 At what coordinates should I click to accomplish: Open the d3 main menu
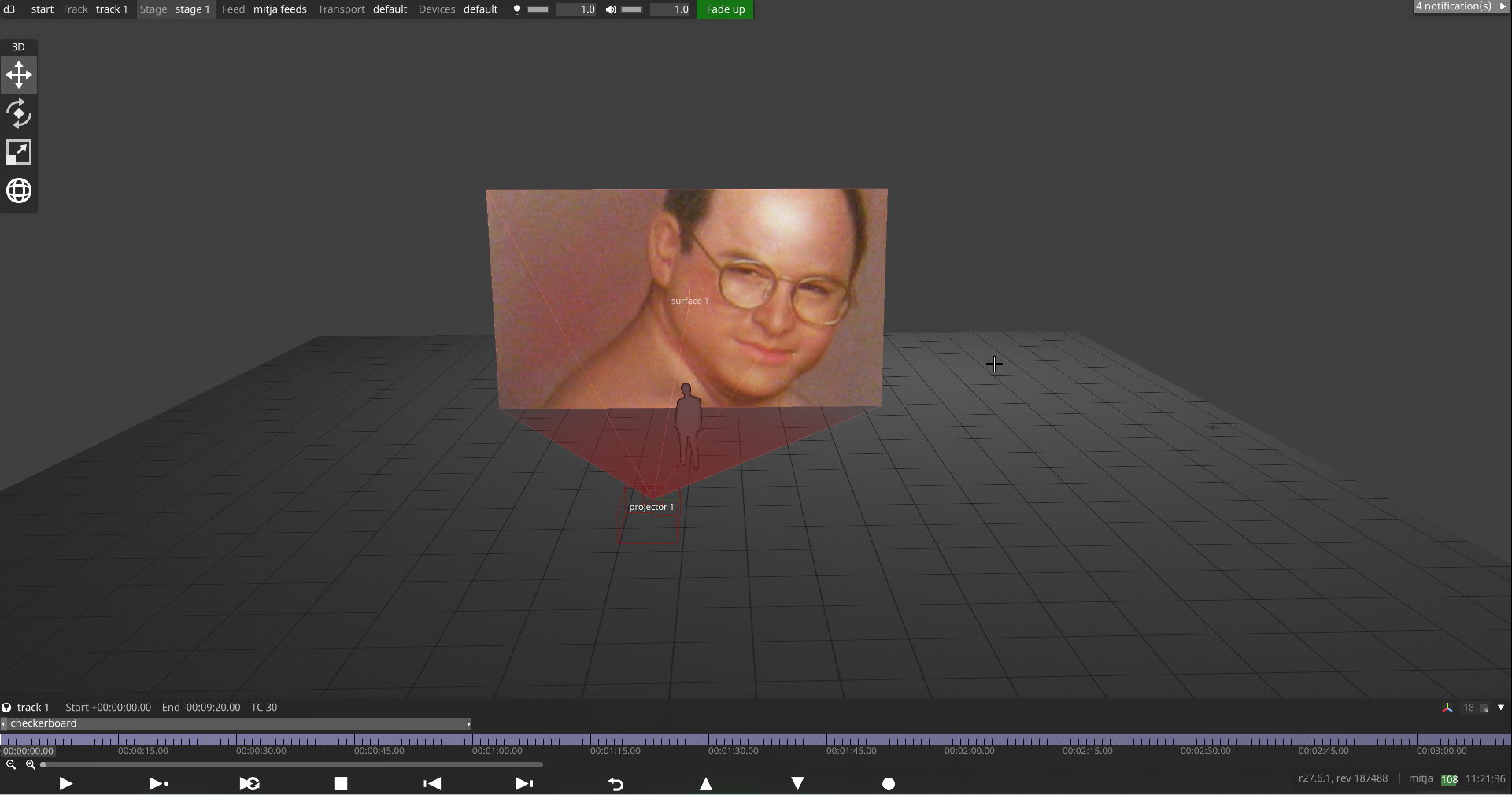tap(9, 9)
